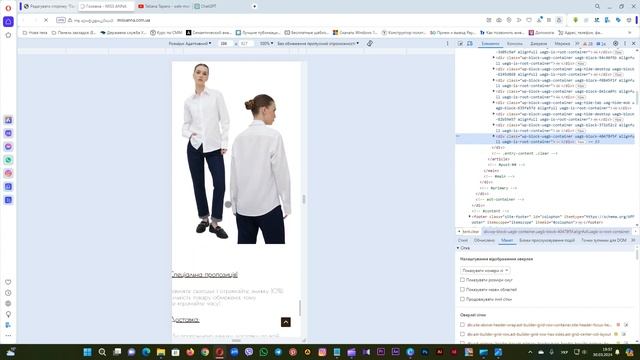Expand more DevTools main tabs chevron
The width and height of the screenshot is (640, 360).
coord(577,43)
